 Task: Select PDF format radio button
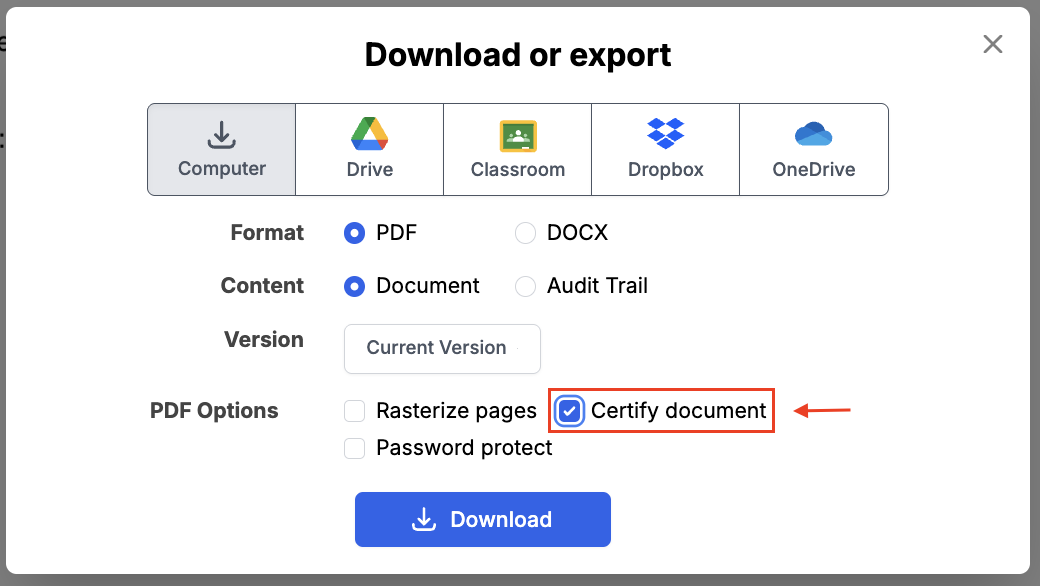point(354,233)
